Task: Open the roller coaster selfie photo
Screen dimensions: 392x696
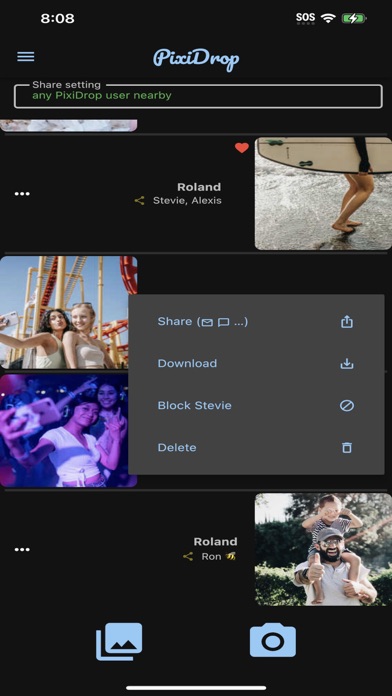Action: (68, 312)
